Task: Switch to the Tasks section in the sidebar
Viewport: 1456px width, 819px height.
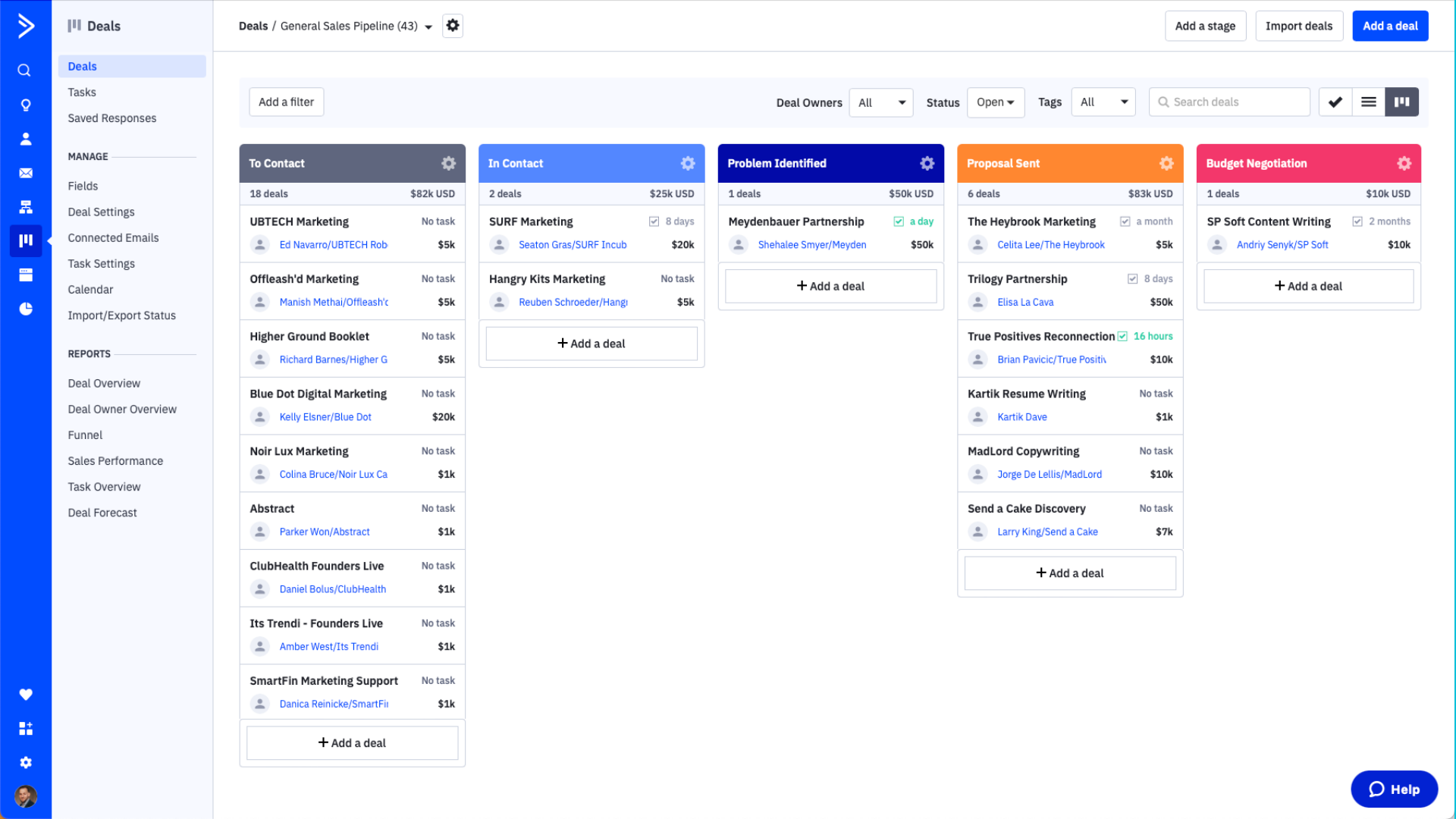Action: coord(81,92)
